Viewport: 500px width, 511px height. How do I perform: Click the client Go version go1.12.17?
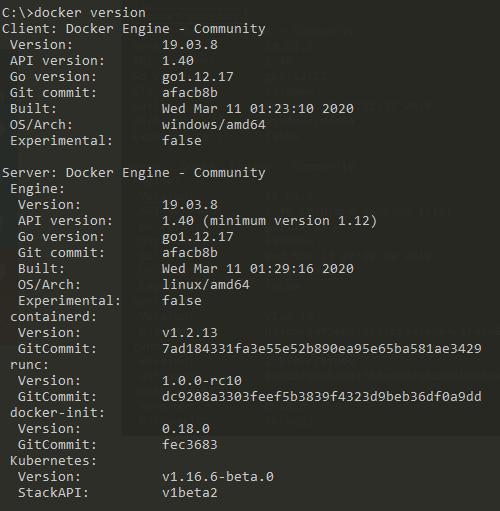(198, 77)
